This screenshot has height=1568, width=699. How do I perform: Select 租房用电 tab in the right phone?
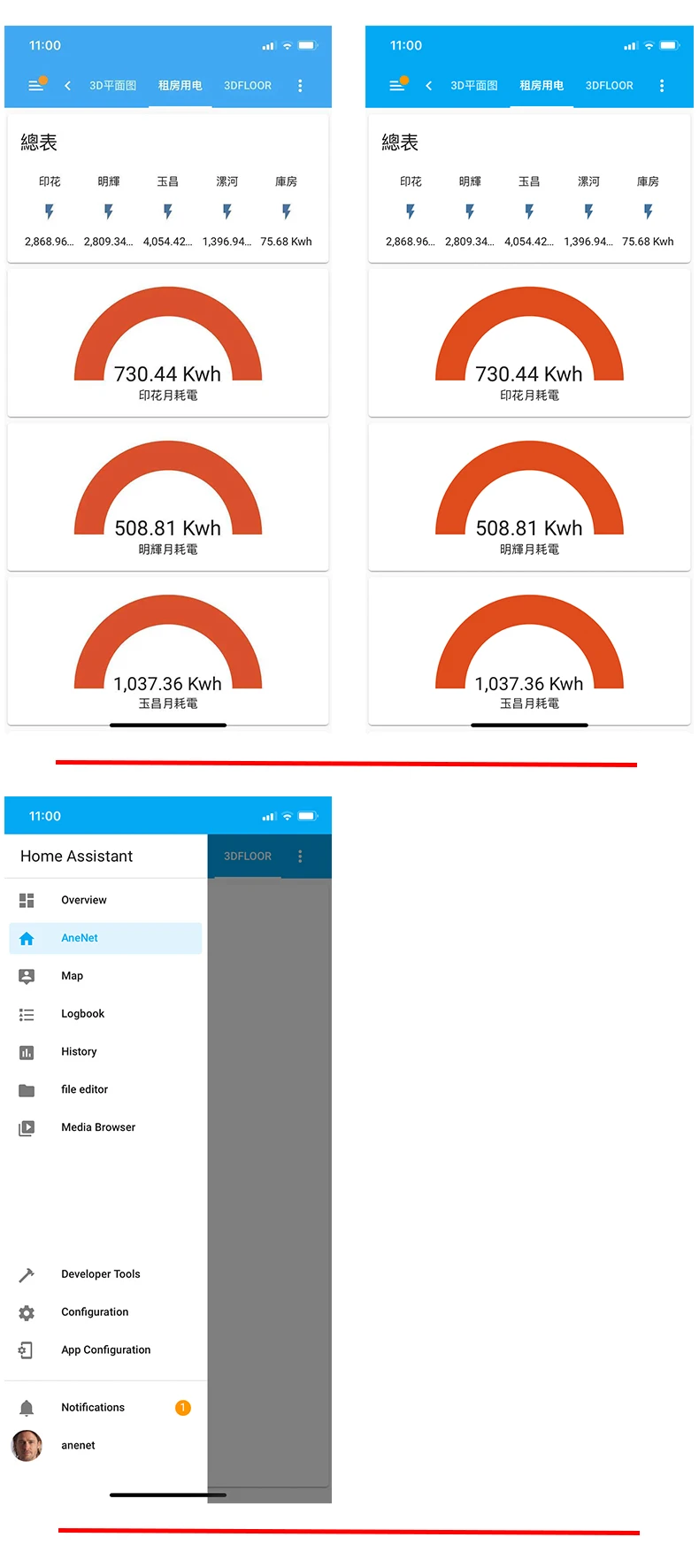[542, 86]
